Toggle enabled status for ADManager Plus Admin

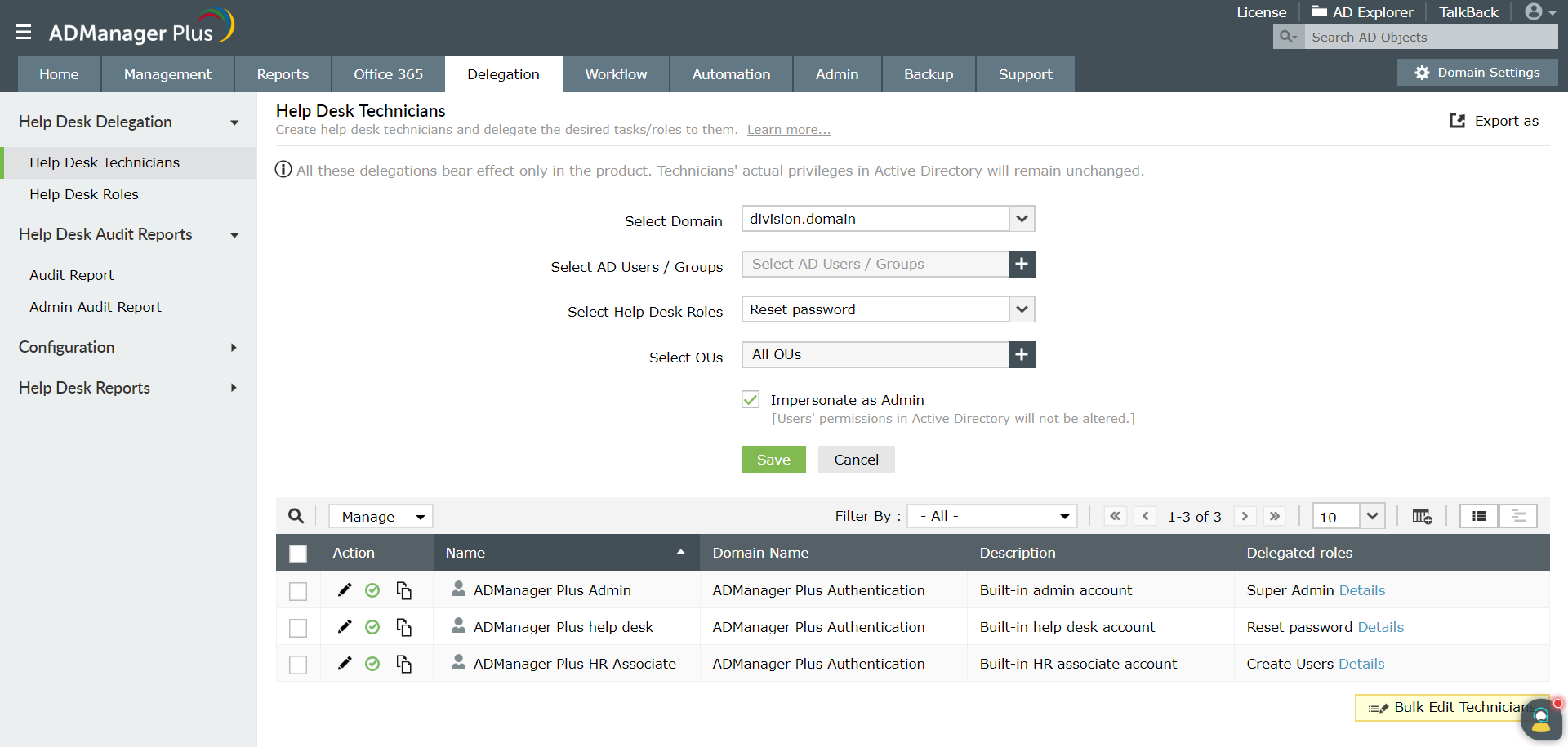[x=372, y=590]
